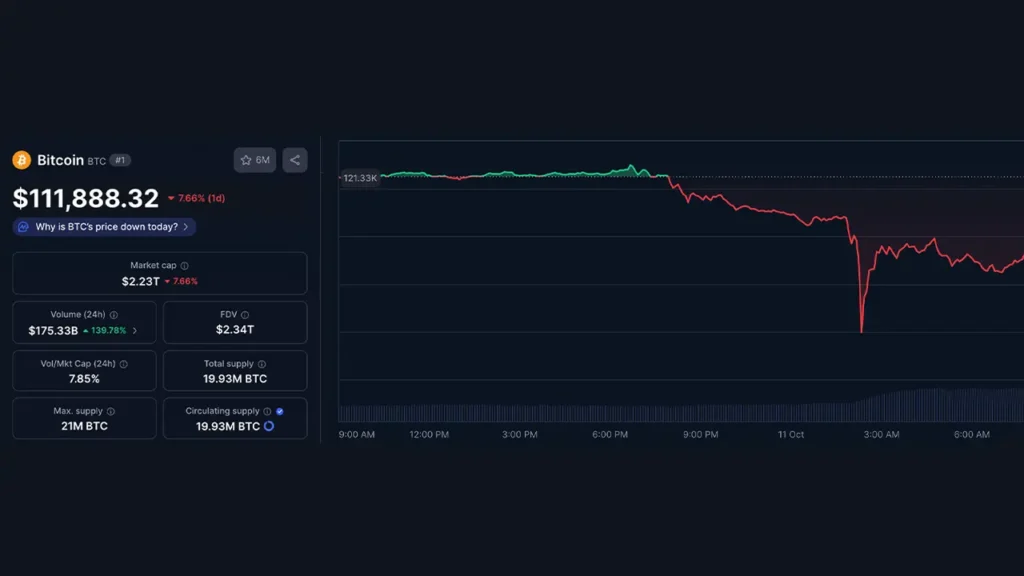Open "Why is BTC's price down today?"
The height and width of the screenshot is (576, 1024).
coord(106,227)
